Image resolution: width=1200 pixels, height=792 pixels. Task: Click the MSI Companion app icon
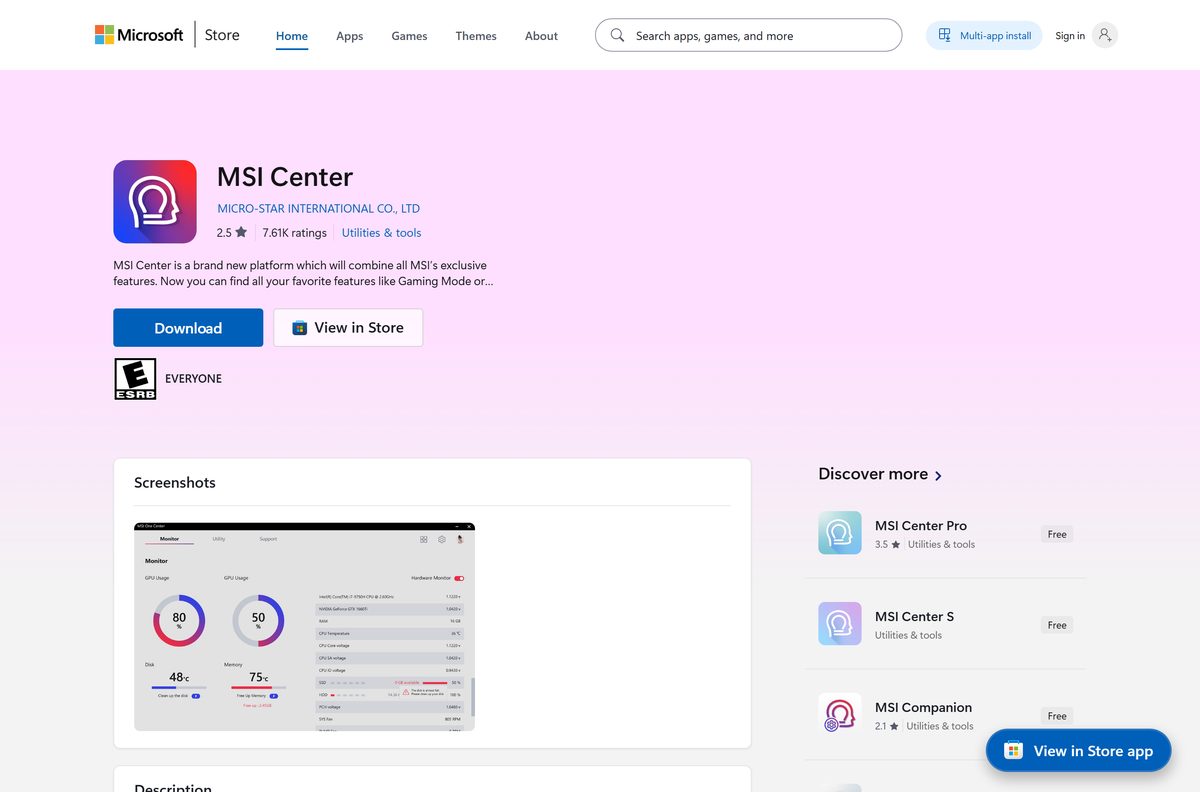click(x=839, y=715)
